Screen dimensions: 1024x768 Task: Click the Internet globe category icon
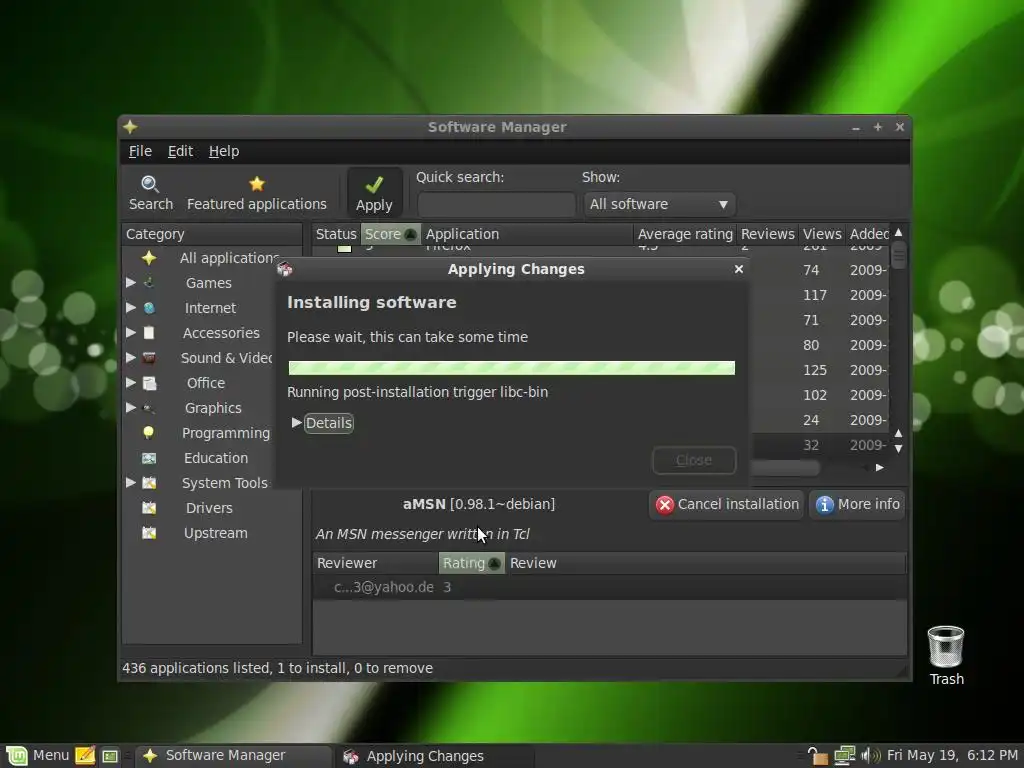[149, 308]
